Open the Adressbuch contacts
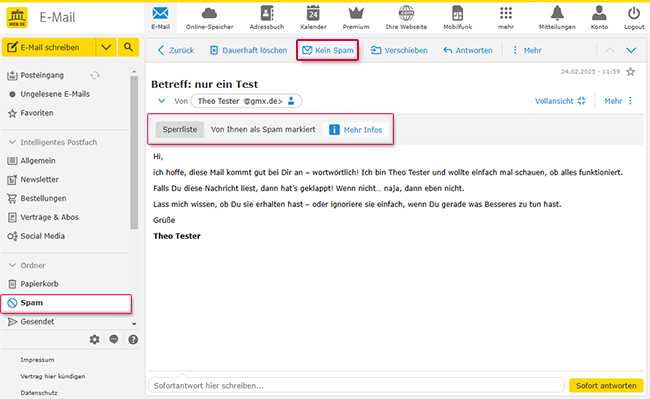This screenshot has height=399, width=650. coord(267,18)
